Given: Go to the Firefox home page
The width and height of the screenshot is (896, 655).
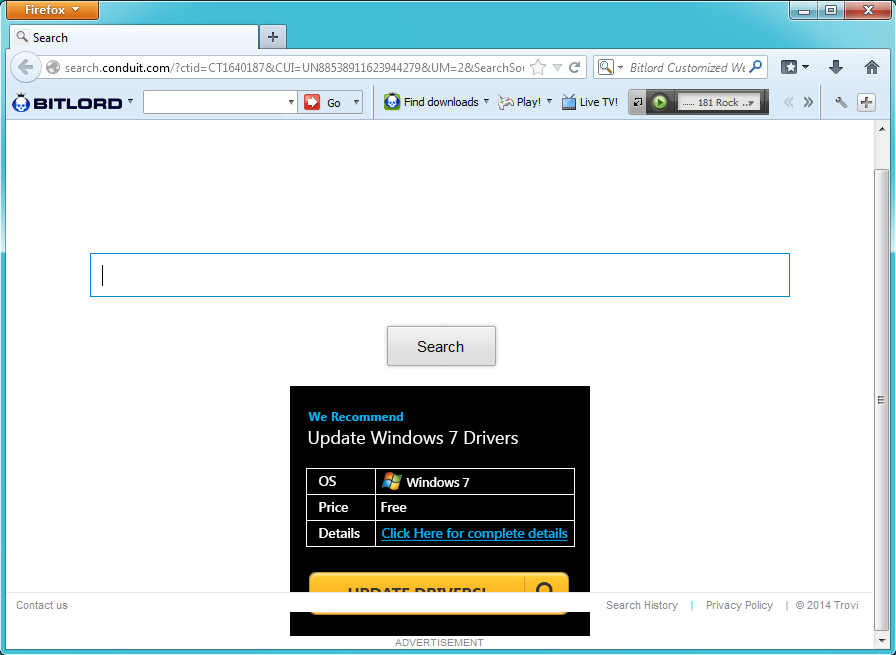Looking at the screenshot, I should (871, 67).
